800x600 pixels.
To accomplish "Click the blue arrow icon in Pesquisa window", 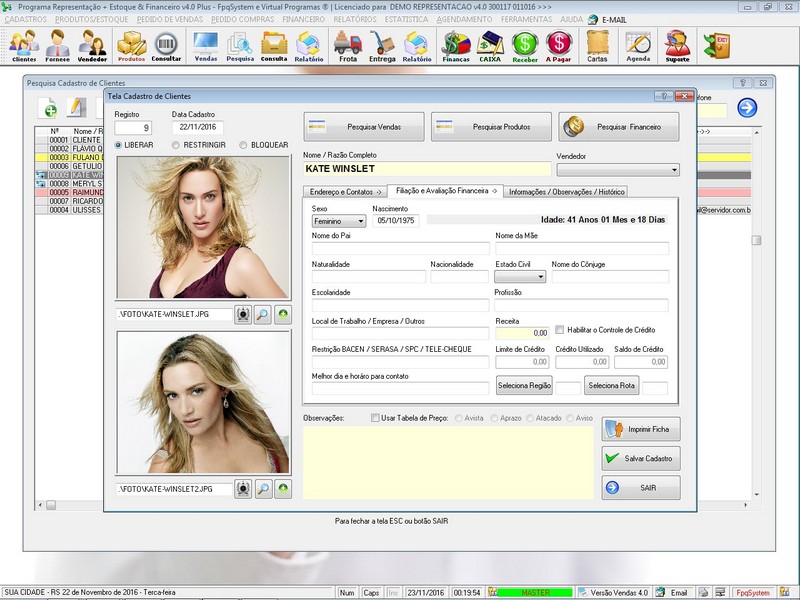I will (x=747, y=108).
